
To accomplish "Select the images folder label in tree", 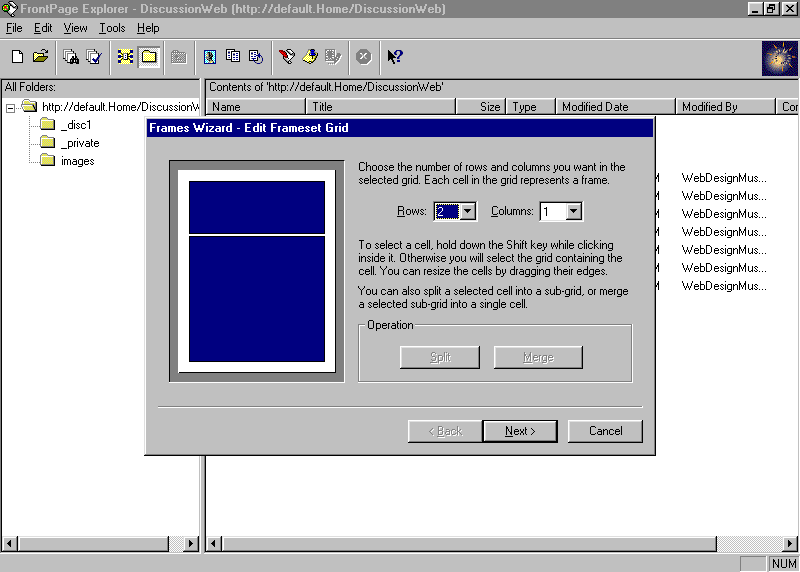I will click(78, 161).
